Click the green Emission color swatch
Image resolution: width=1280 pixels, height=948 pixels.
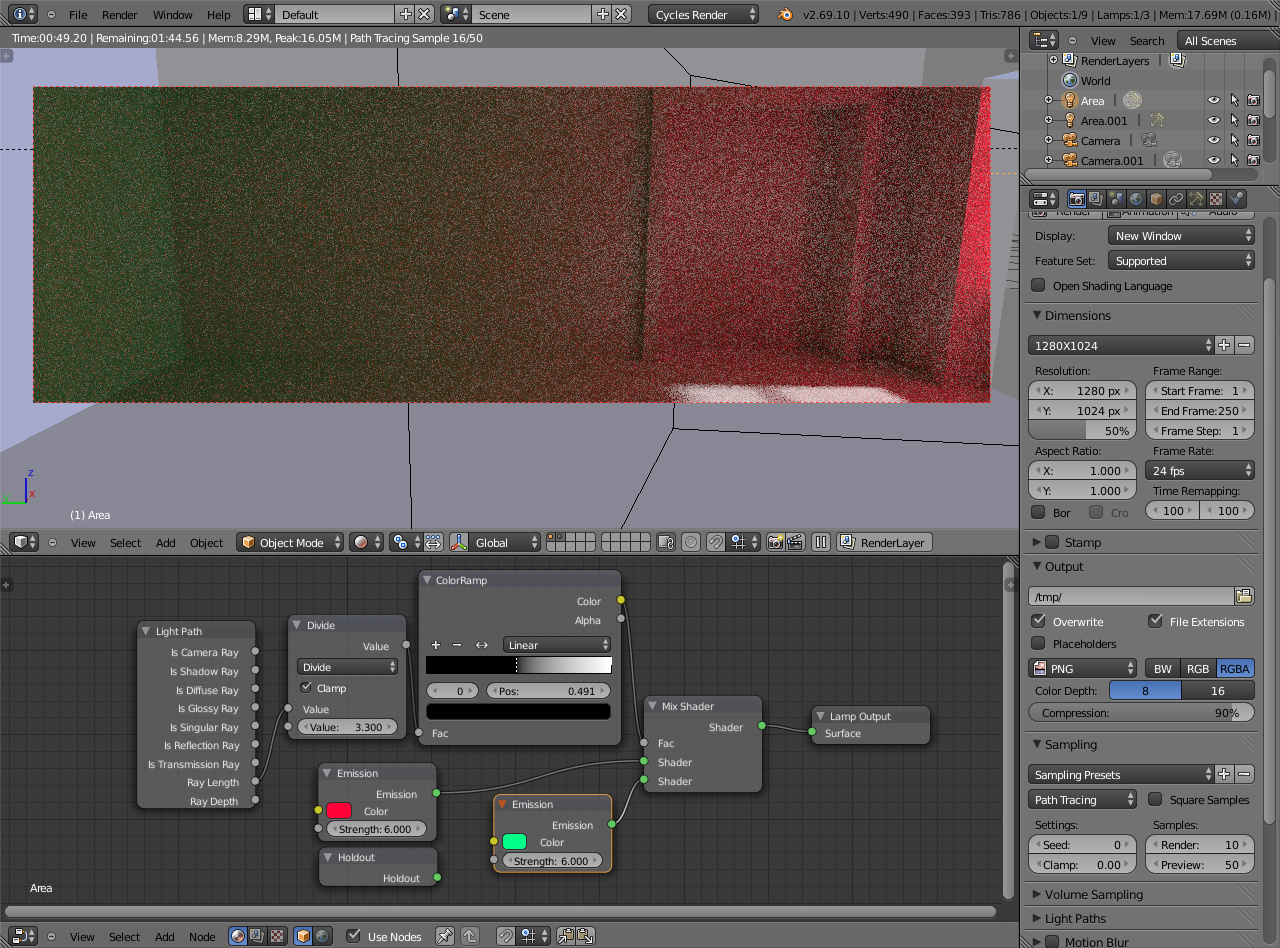click(514, 841)
